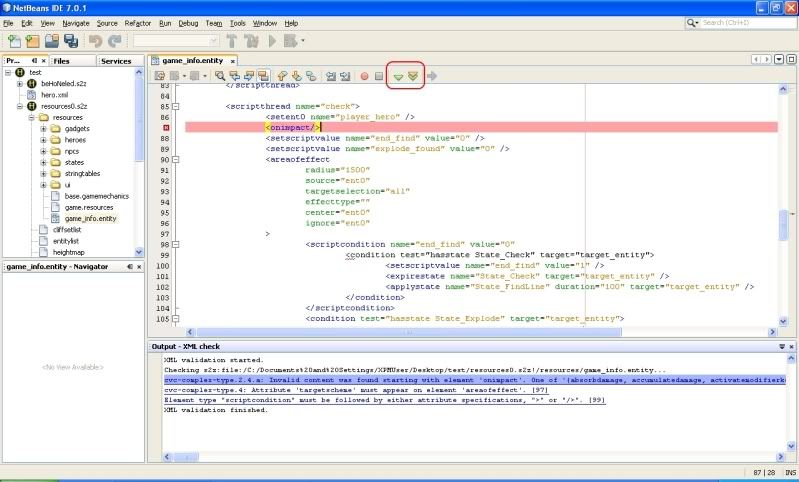The image size is (799, 482).
Task: Collapse the resources0.s2z project node
Action: (19, 106)
